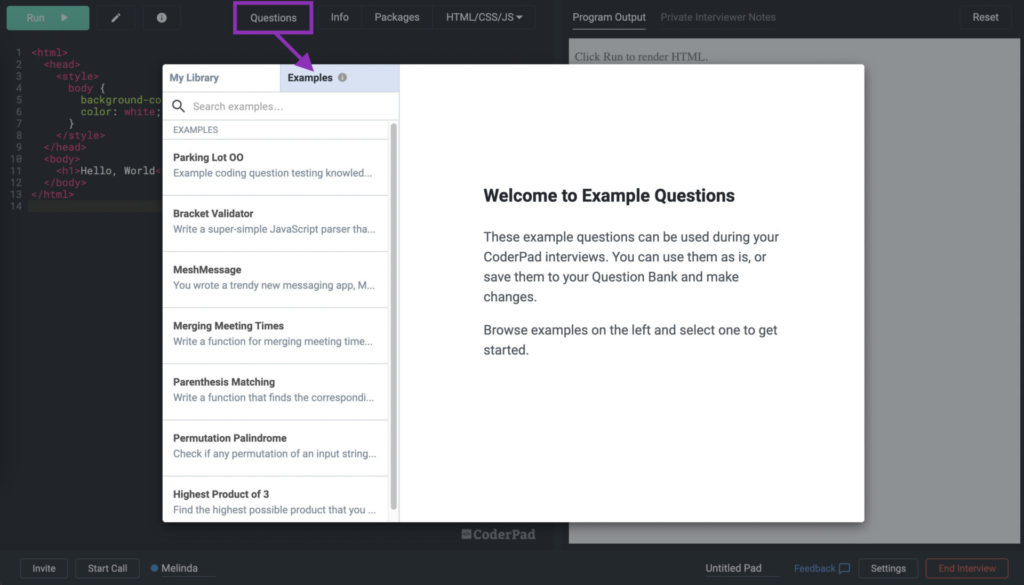Open the Questions tab
This screenshot has width=1024, height=585.
pos(273,17)
